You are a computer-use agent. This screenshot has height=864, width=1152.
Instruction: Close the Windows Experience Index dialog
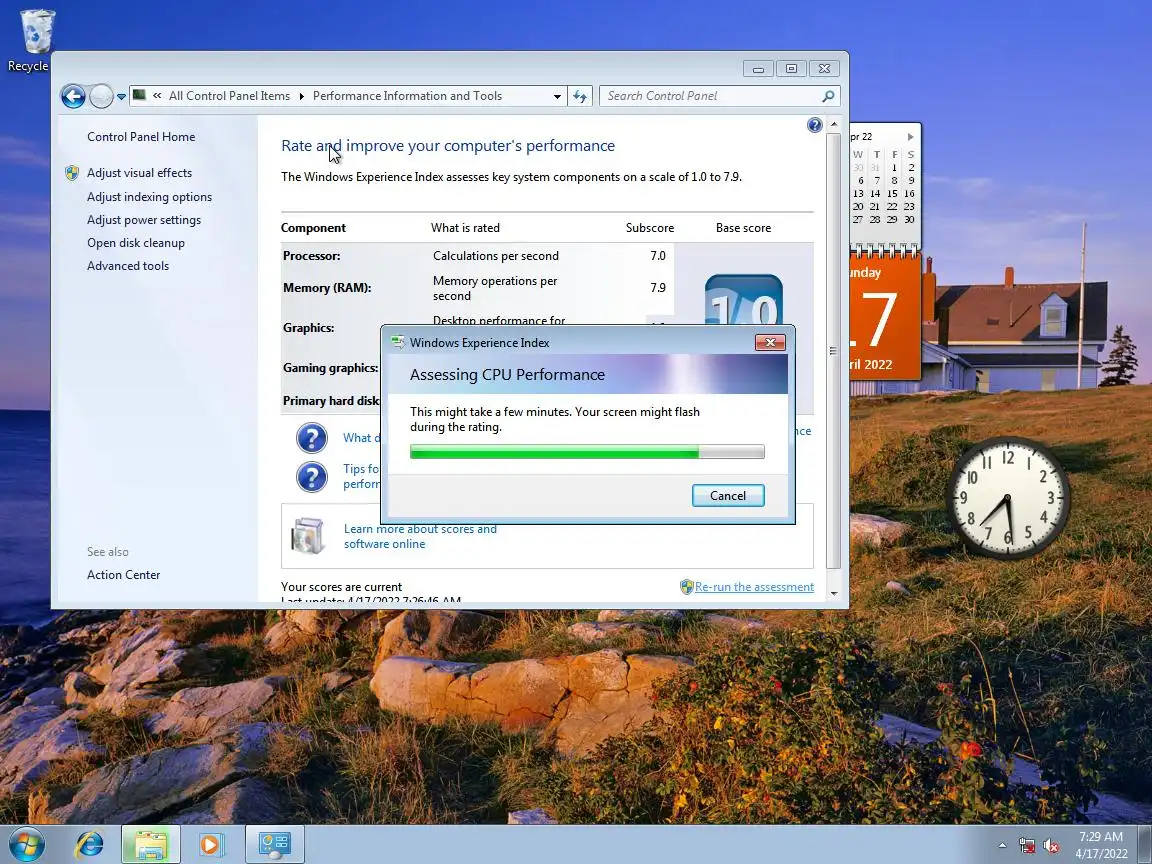click(x=770, y=342)
